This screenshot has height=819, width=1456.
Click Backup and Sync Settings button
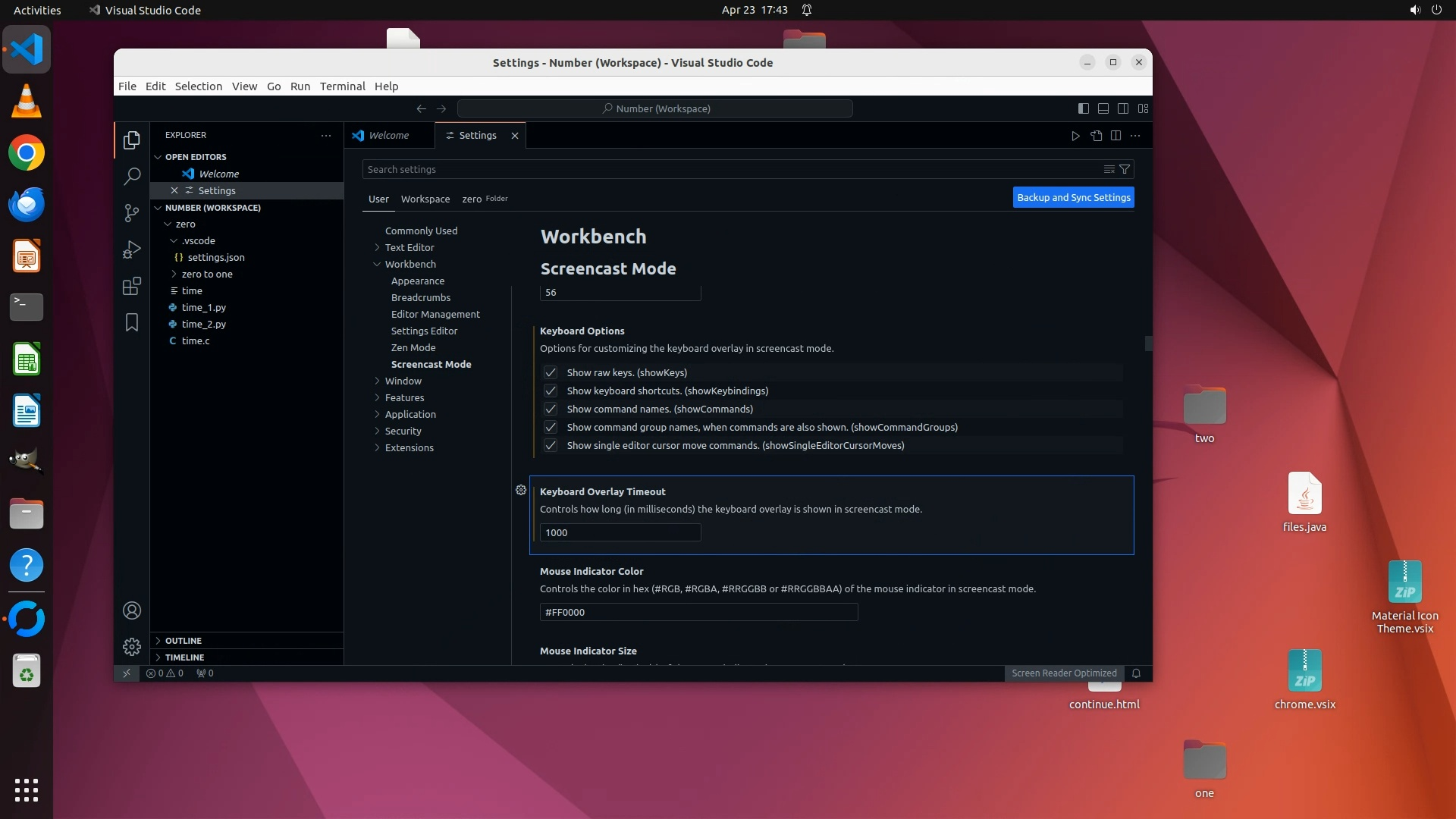pos(1073,197)
